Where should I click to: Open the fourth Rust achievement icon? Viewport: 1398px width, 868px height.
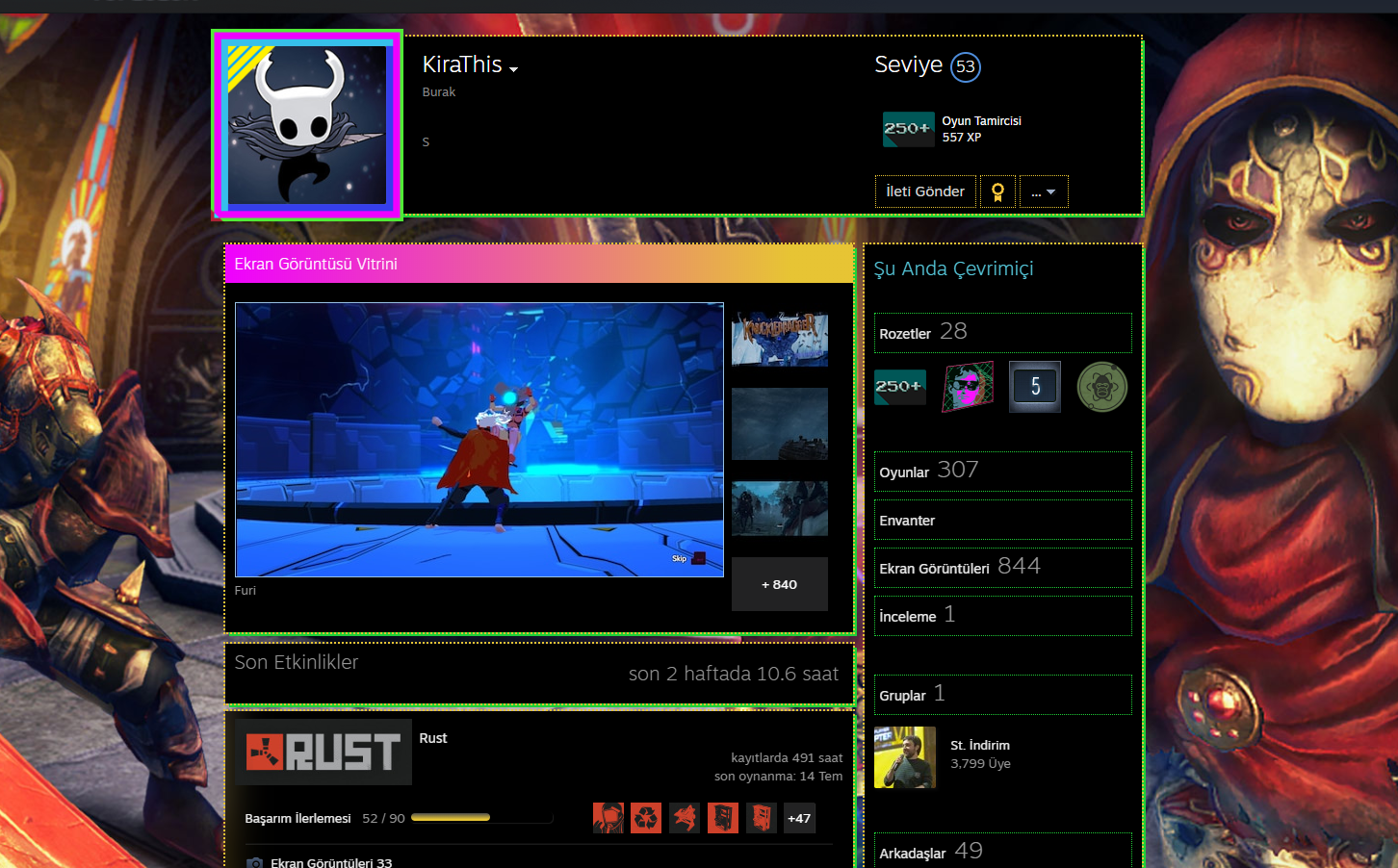[x=723, y=818]
